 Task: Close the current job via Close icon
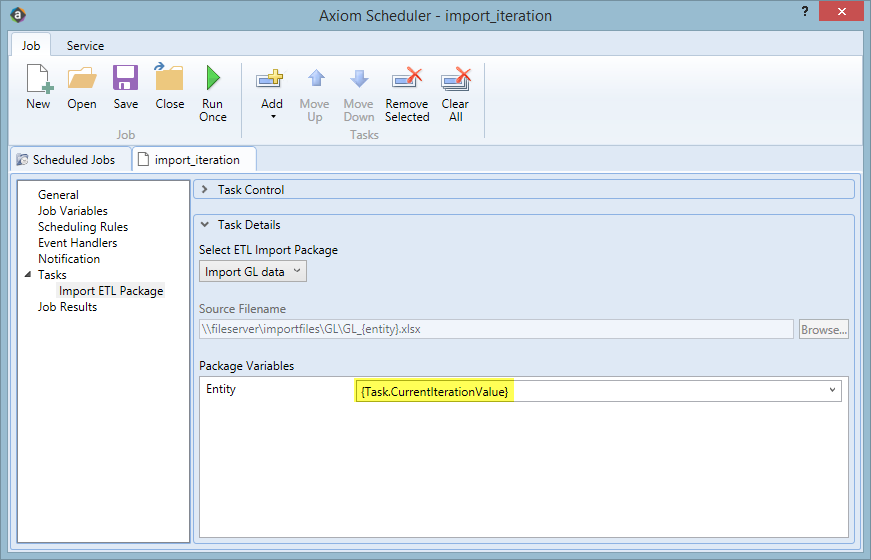coord(169,77)
